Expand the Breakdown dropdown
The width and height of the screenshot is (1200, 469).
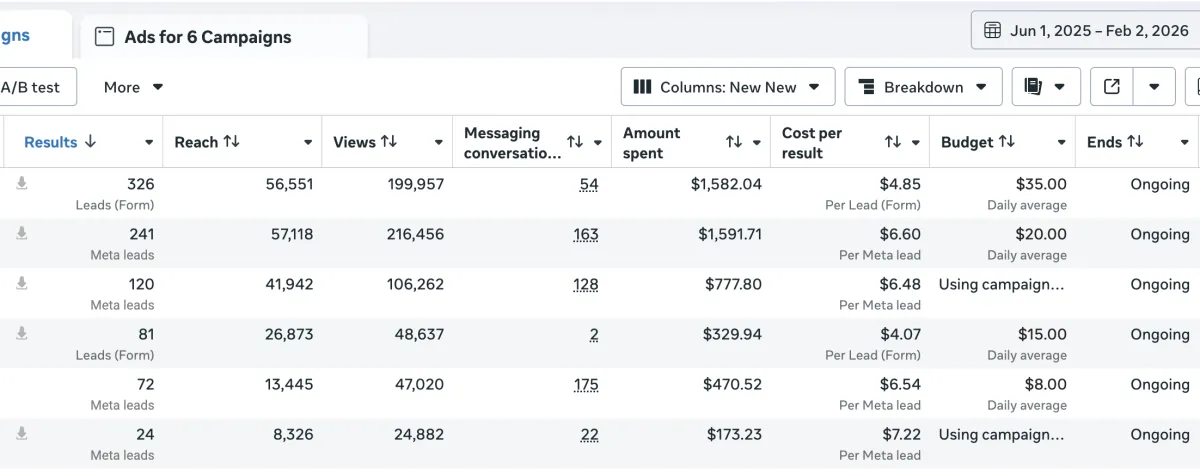point(923,87)
